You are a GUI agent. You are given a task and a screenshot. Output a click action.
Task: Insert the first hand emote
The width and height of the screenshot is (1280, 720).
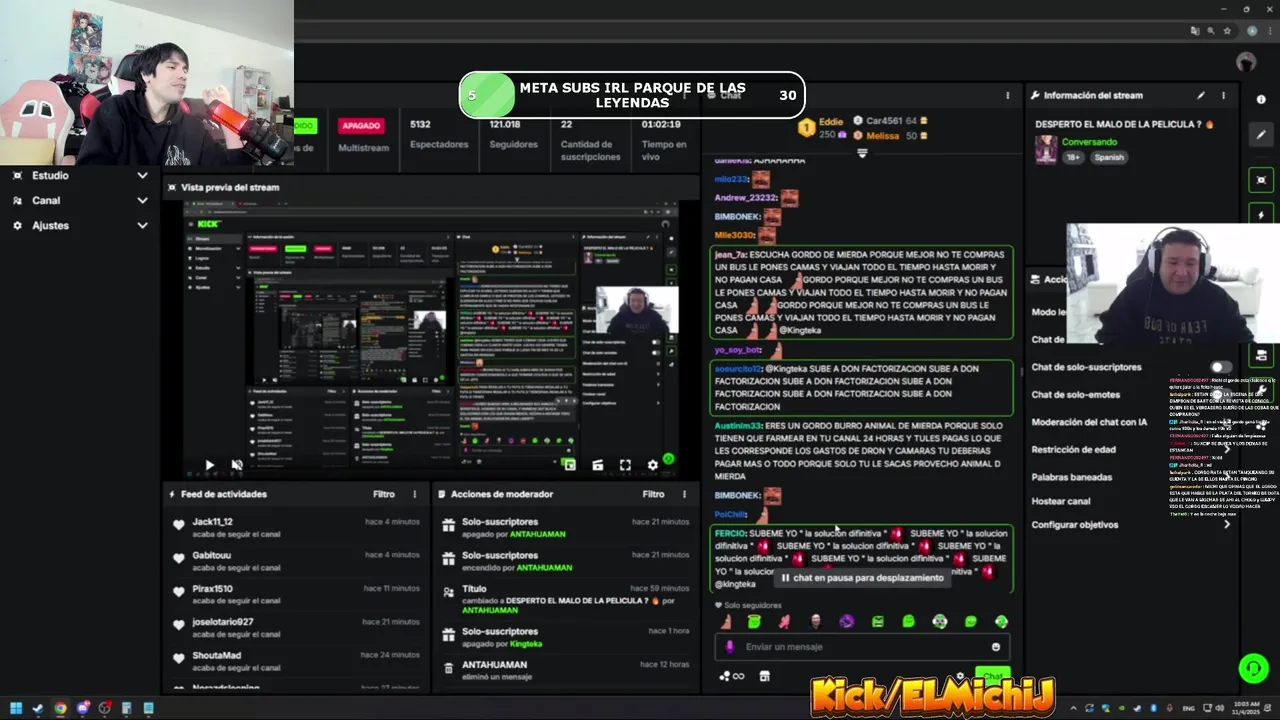click(726, 622)
